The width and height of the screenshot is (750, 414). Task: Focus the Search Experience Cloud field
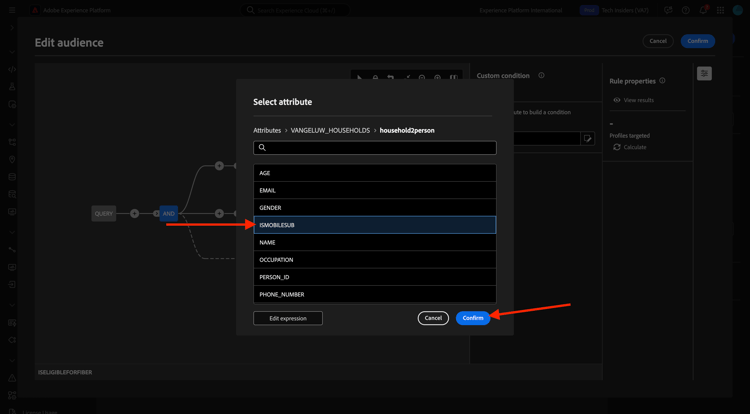coord(297,10)
